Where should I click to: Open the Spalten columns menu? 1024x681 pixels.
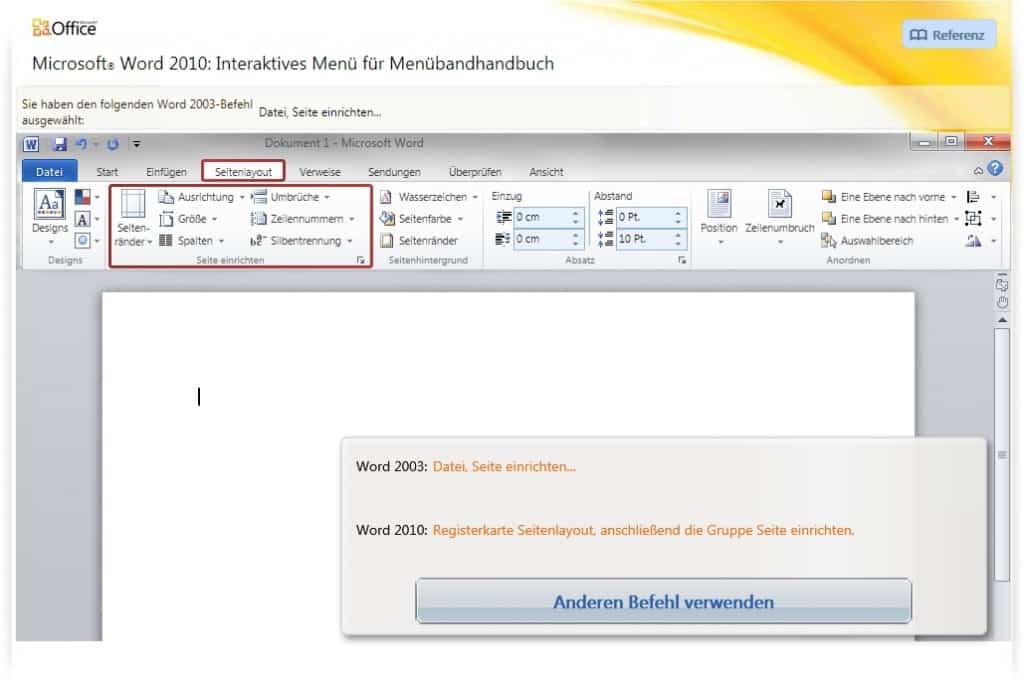click(192, 241)
